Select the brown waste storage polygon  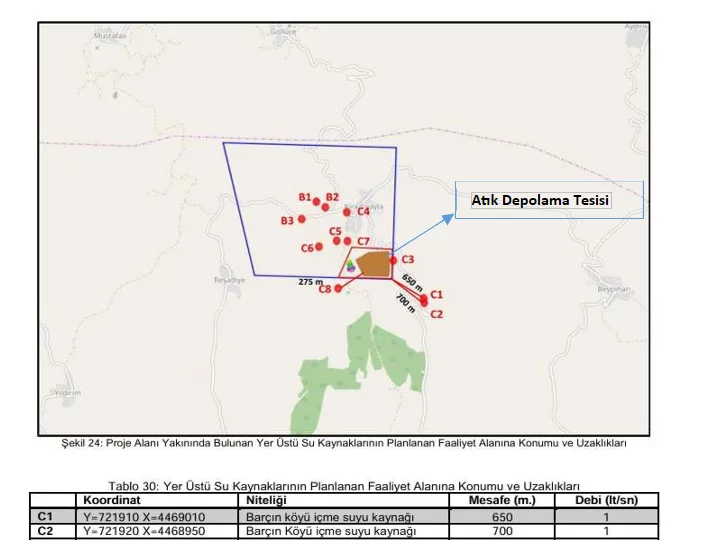click(x=375, y=264)
